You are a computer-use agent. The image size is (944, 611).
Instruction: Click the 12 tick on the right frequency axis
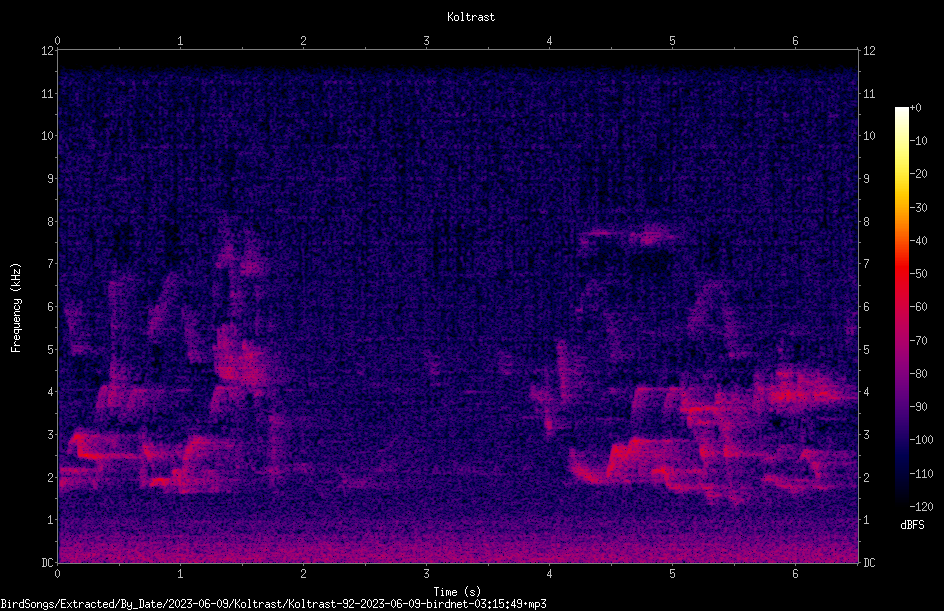(869, 51)
